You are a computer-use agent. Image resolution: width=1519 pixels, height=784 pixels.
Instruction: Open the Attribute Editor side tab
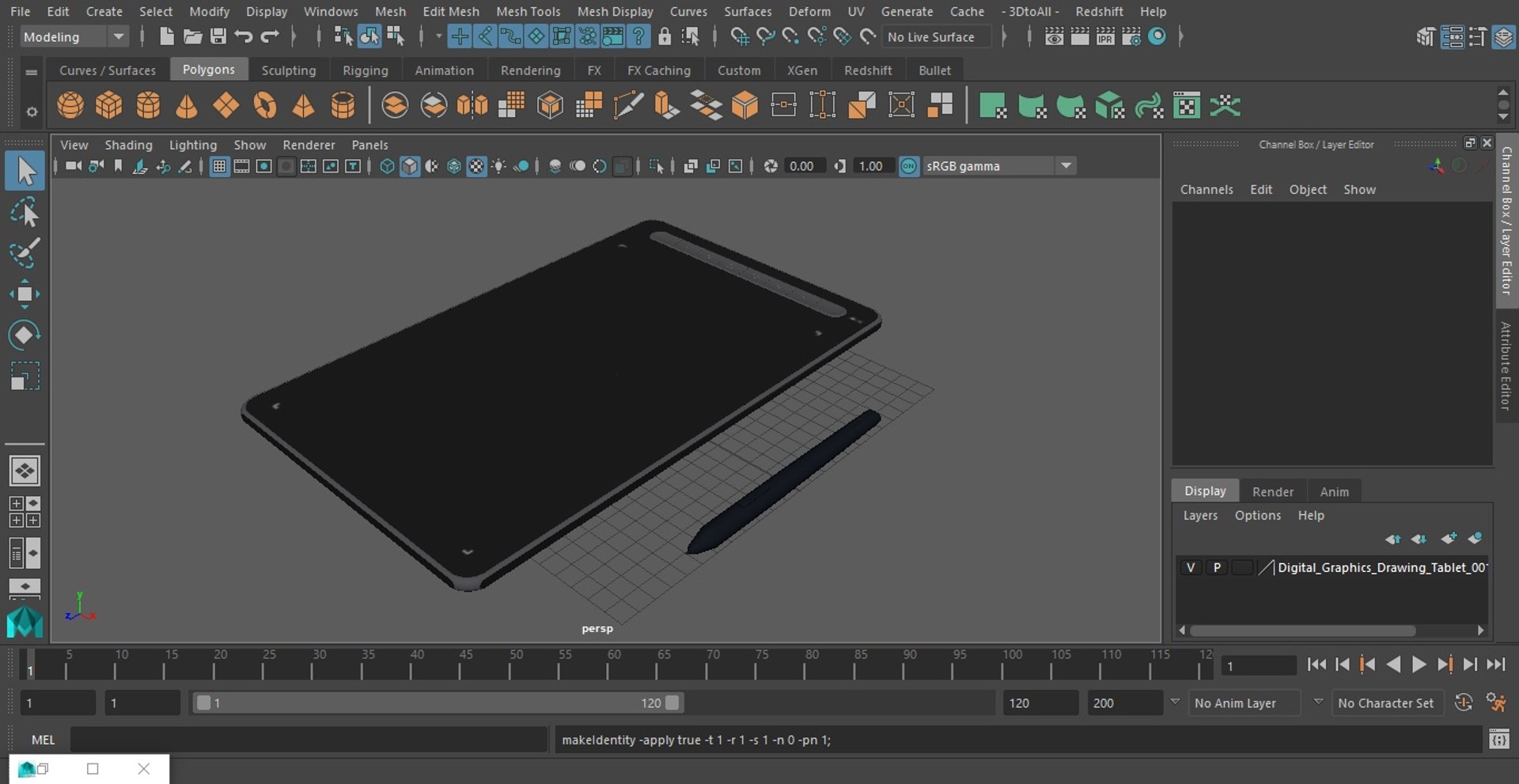tap(1506, 366)
